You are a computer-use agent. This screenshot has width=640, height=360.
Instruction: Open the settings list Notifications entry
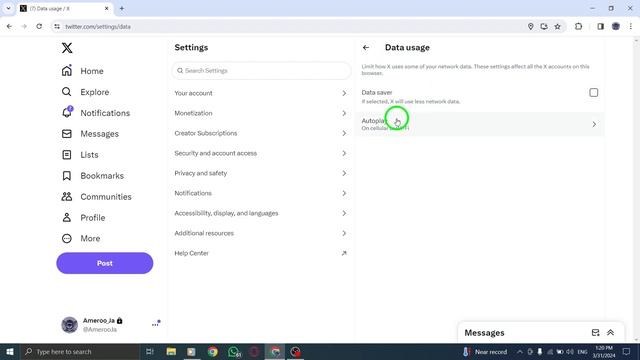(x=260, y=193)
